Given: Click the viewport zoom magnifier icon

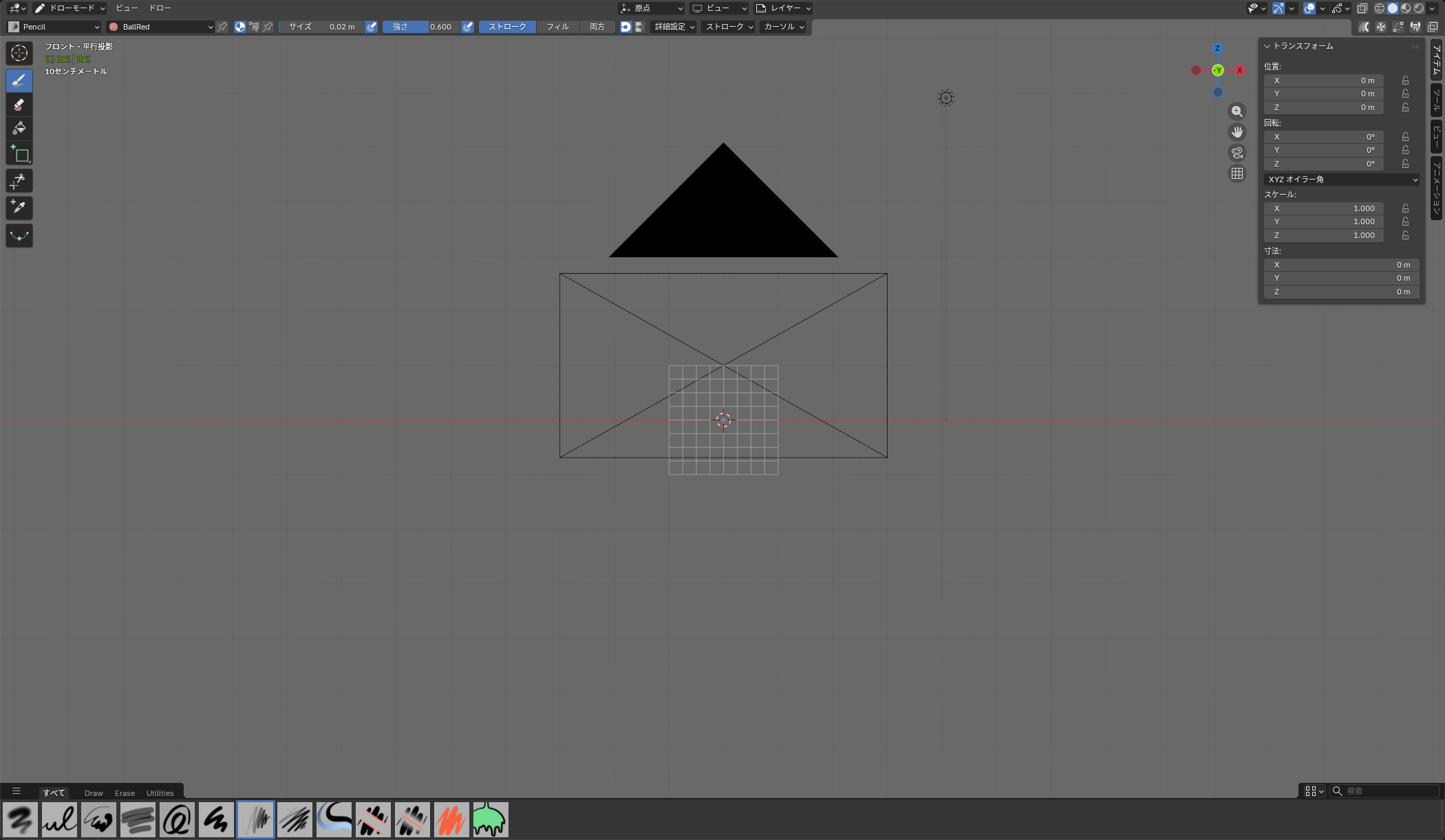Looking at the screenshot, I should click(1237, 111).
